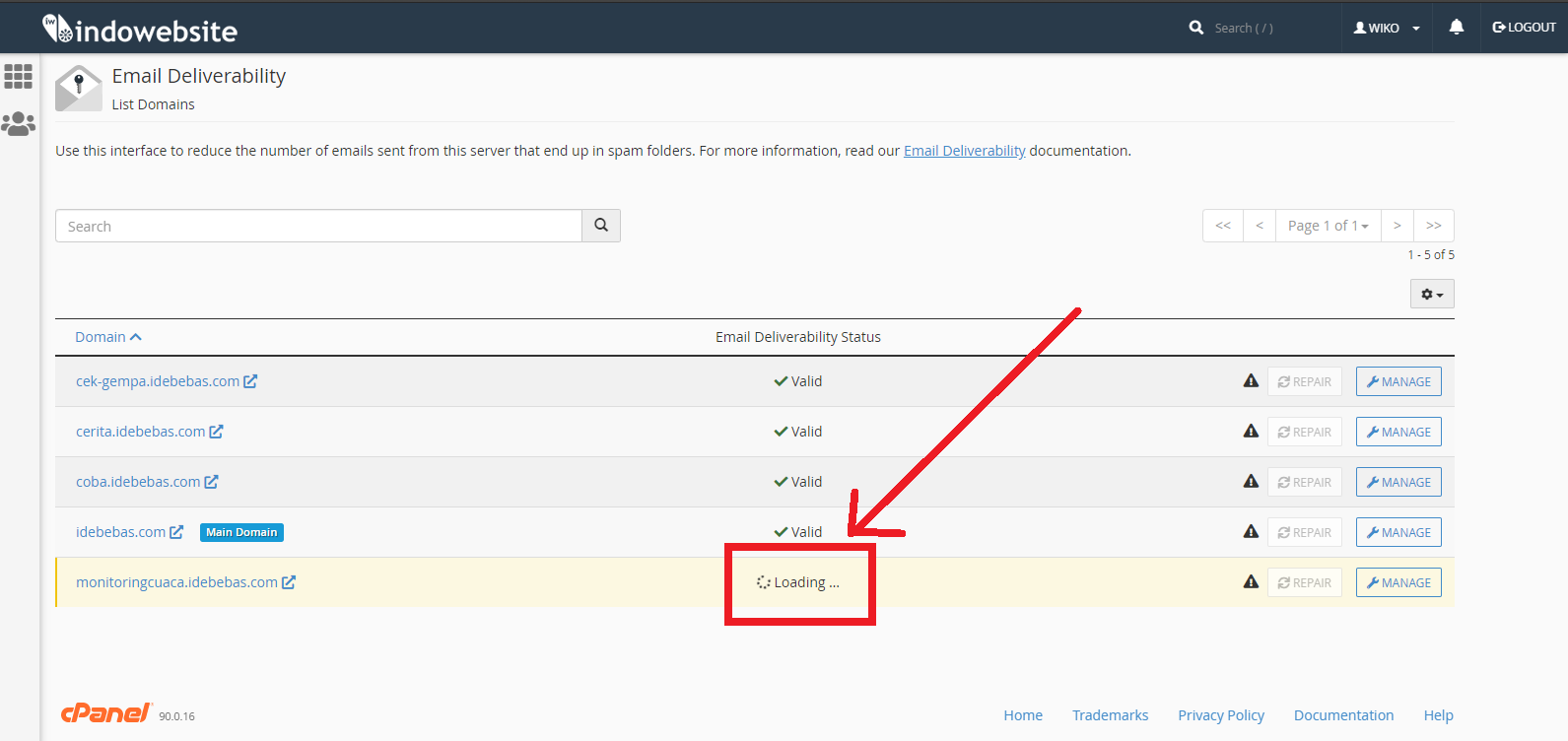Click the notifications bell icon
This screenshot has width=1568, height=741.
pos(1456,28)
